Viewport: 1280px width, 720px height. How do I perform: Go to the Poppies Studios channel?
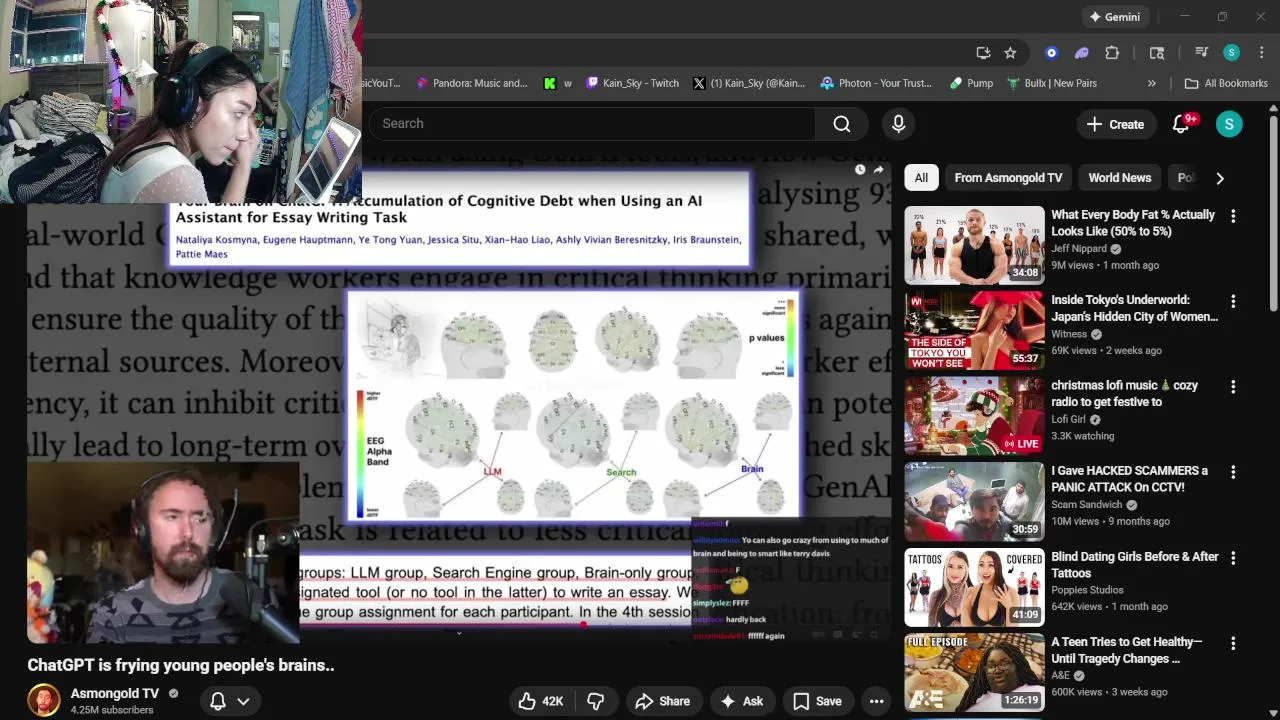pyautogui.click(x=1087, y=590)
